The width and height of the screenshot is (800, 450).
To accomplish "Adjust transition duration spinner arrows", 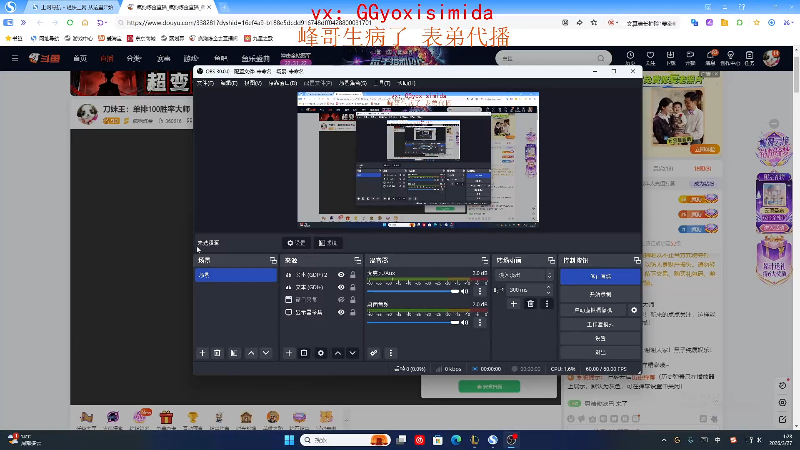I will 548,289.
